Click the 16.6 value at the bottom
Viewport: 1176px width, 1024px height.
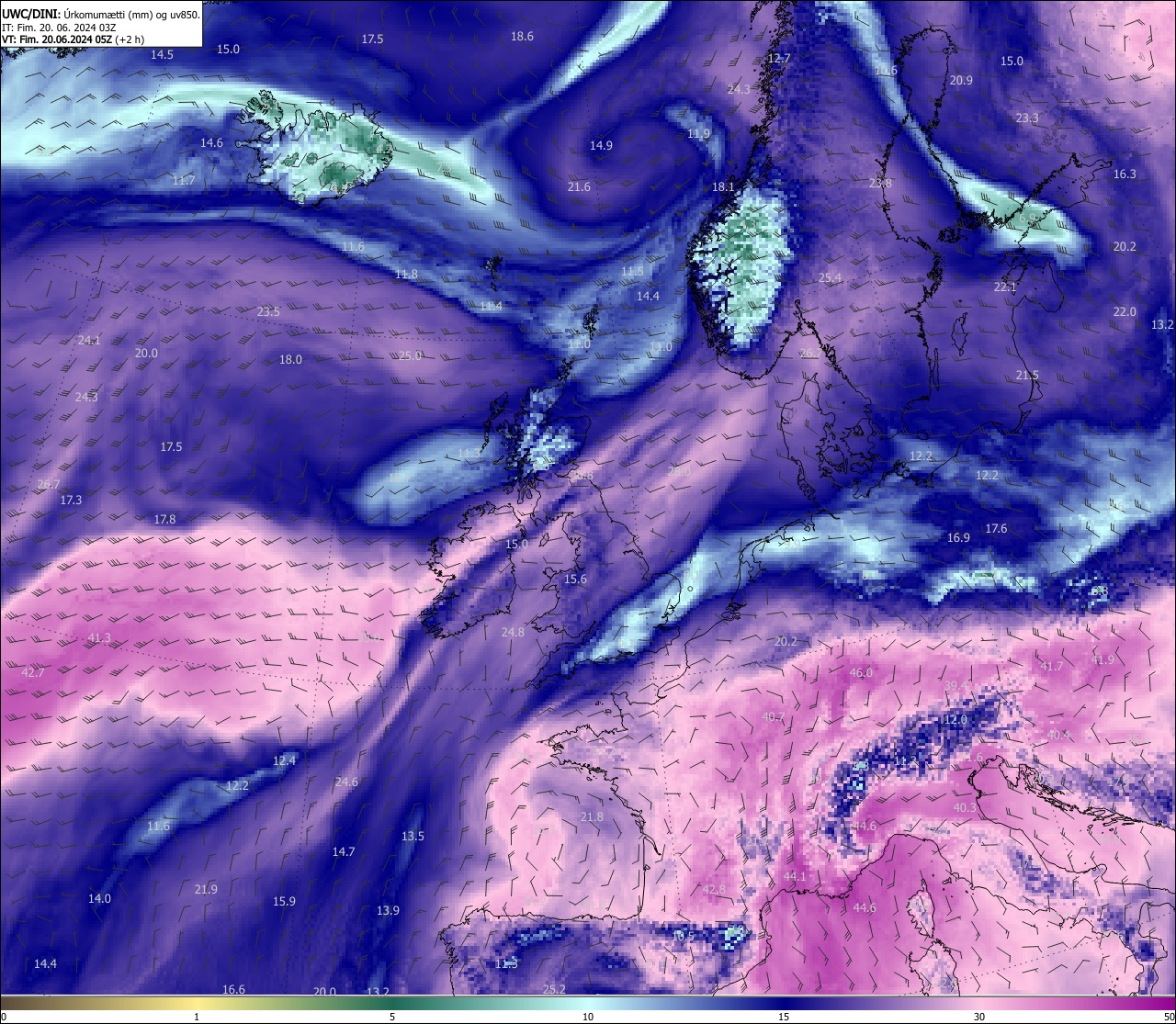(x=233, y=990)
